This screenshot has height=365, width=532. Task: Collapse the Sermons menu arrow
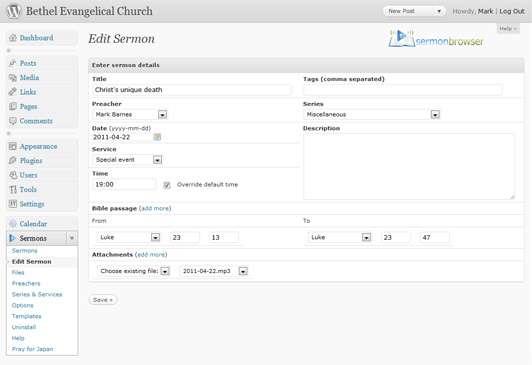[x=72, y=238]
